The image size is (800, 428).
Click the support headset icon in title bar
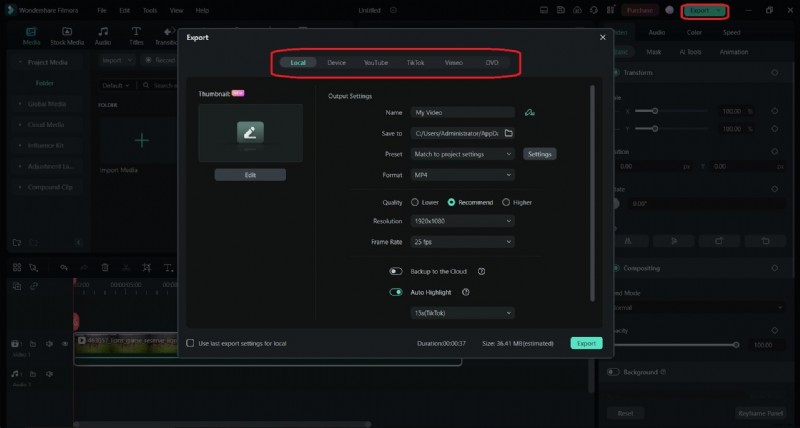(x=594, y=10)
